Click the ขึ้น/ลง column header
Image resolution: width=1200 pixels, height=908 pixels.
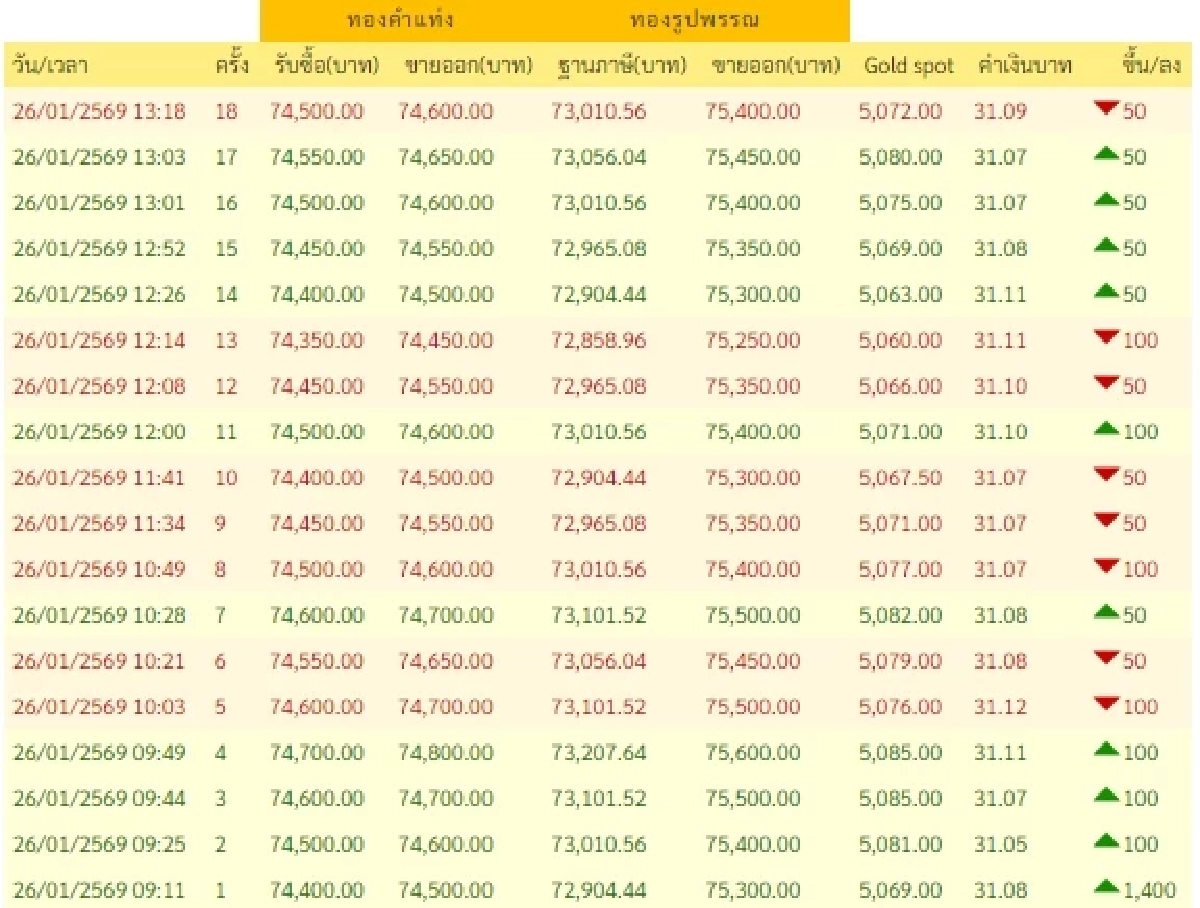pyautogui.click(x=1146, y=65)
